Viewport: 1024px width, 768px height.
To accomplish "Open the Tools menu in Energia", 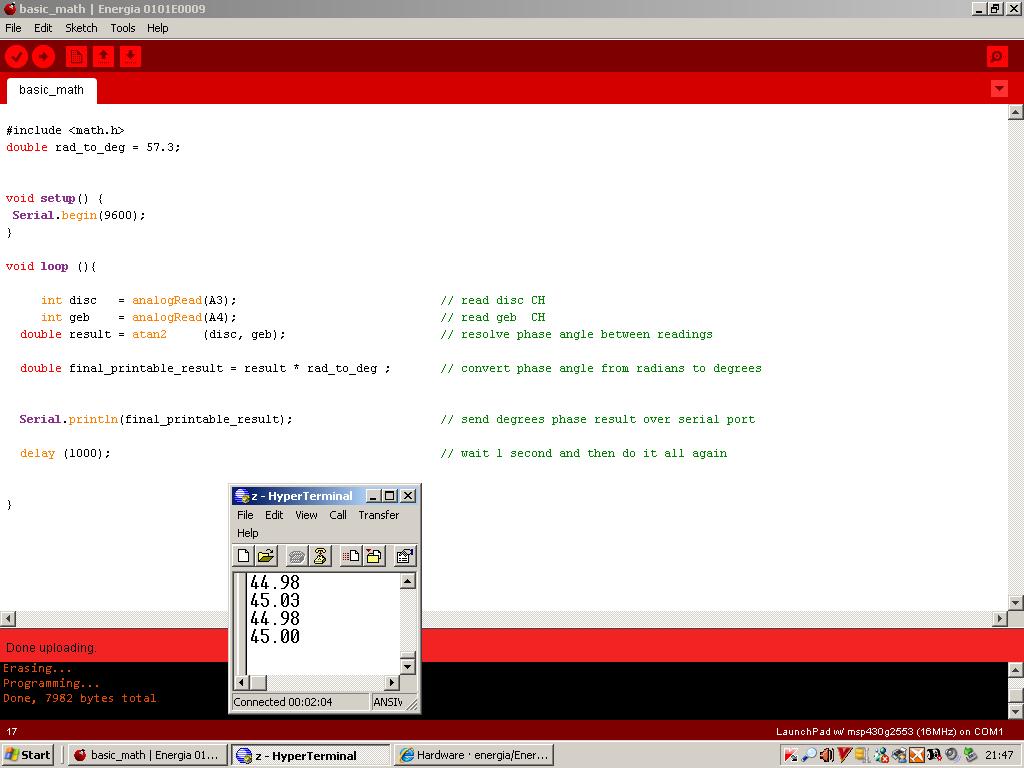I will (x=123, y=28).
